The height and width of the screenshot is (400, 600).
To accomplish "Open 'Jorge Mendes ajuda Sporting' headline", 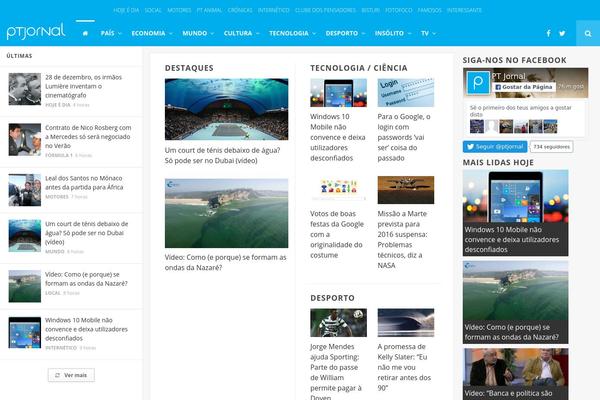I will tap(336, 371).
